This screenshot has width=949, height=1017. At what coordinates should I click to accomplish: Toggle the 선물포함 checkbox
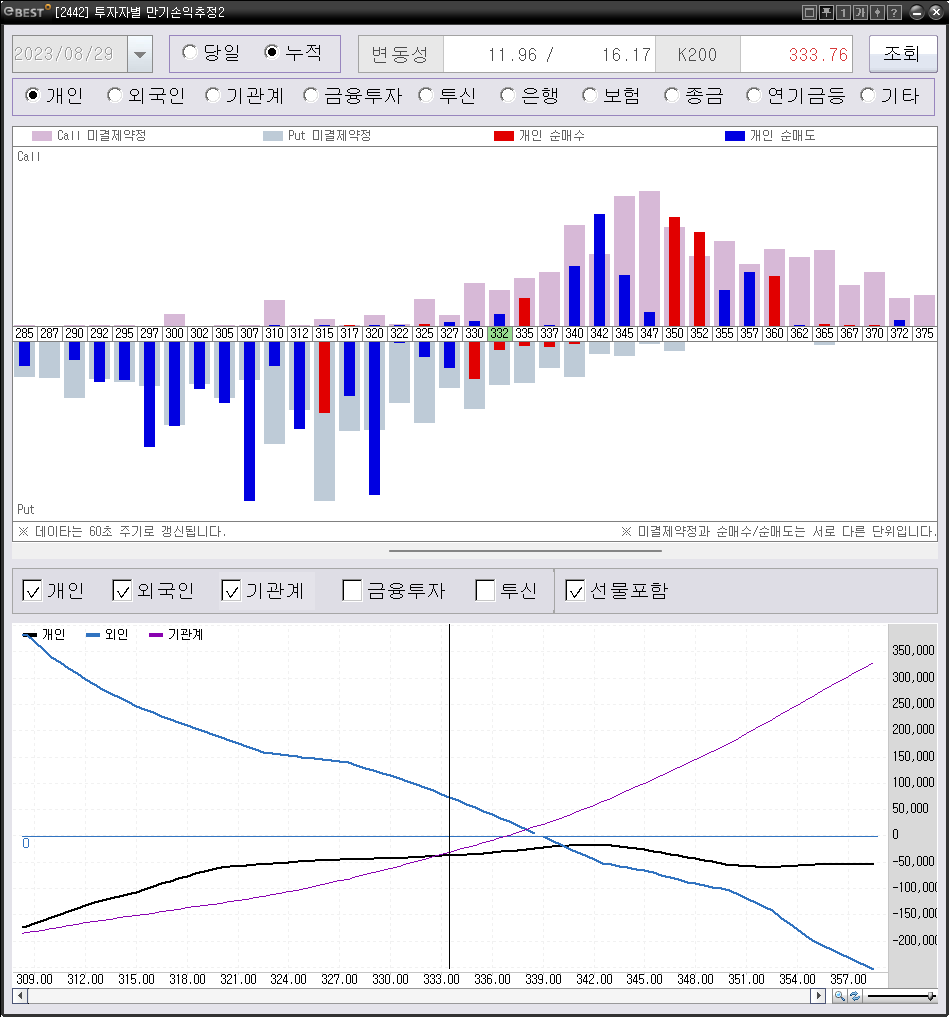coord(575,591)
